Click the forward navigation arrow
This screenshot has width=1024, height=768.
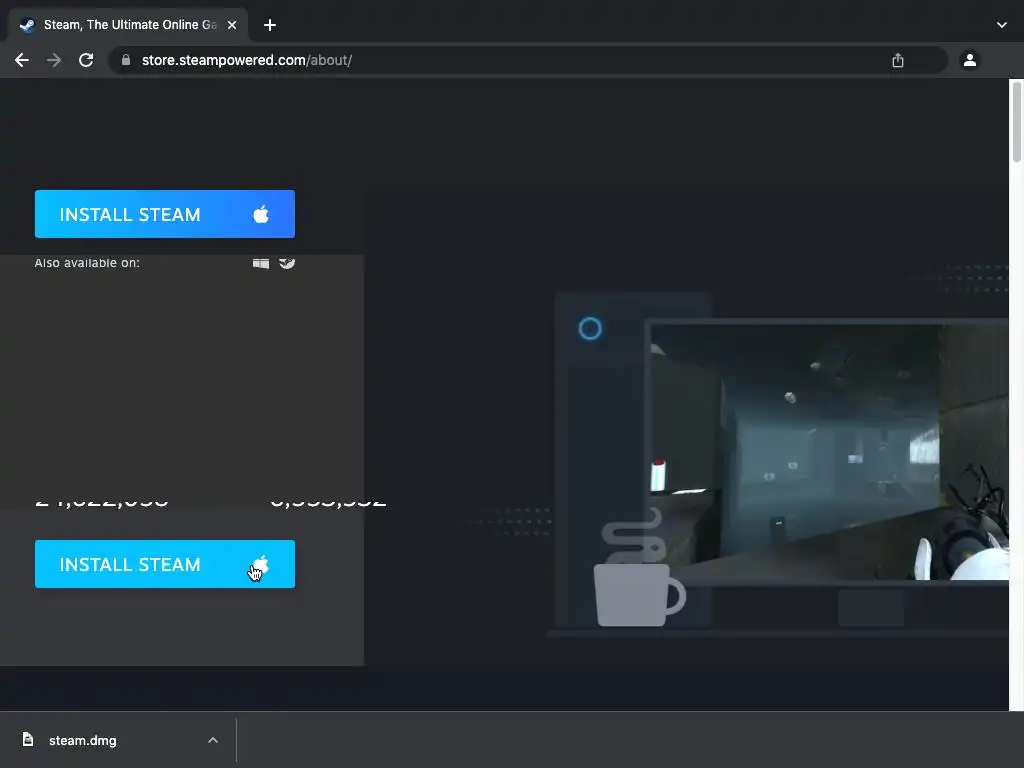coord(54,60)
